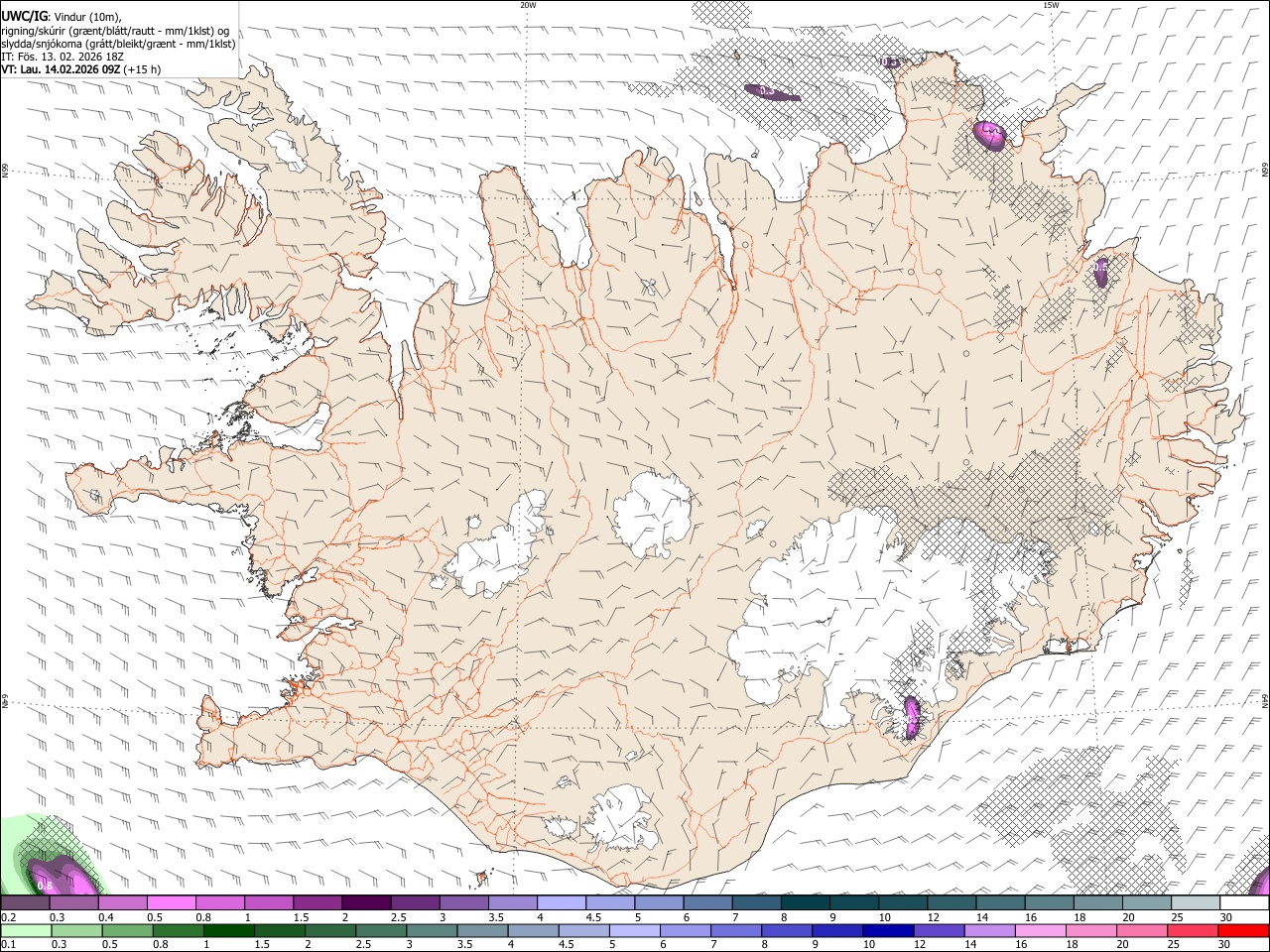Click the purple snow cell on northeast peninsula

point(990,135)
